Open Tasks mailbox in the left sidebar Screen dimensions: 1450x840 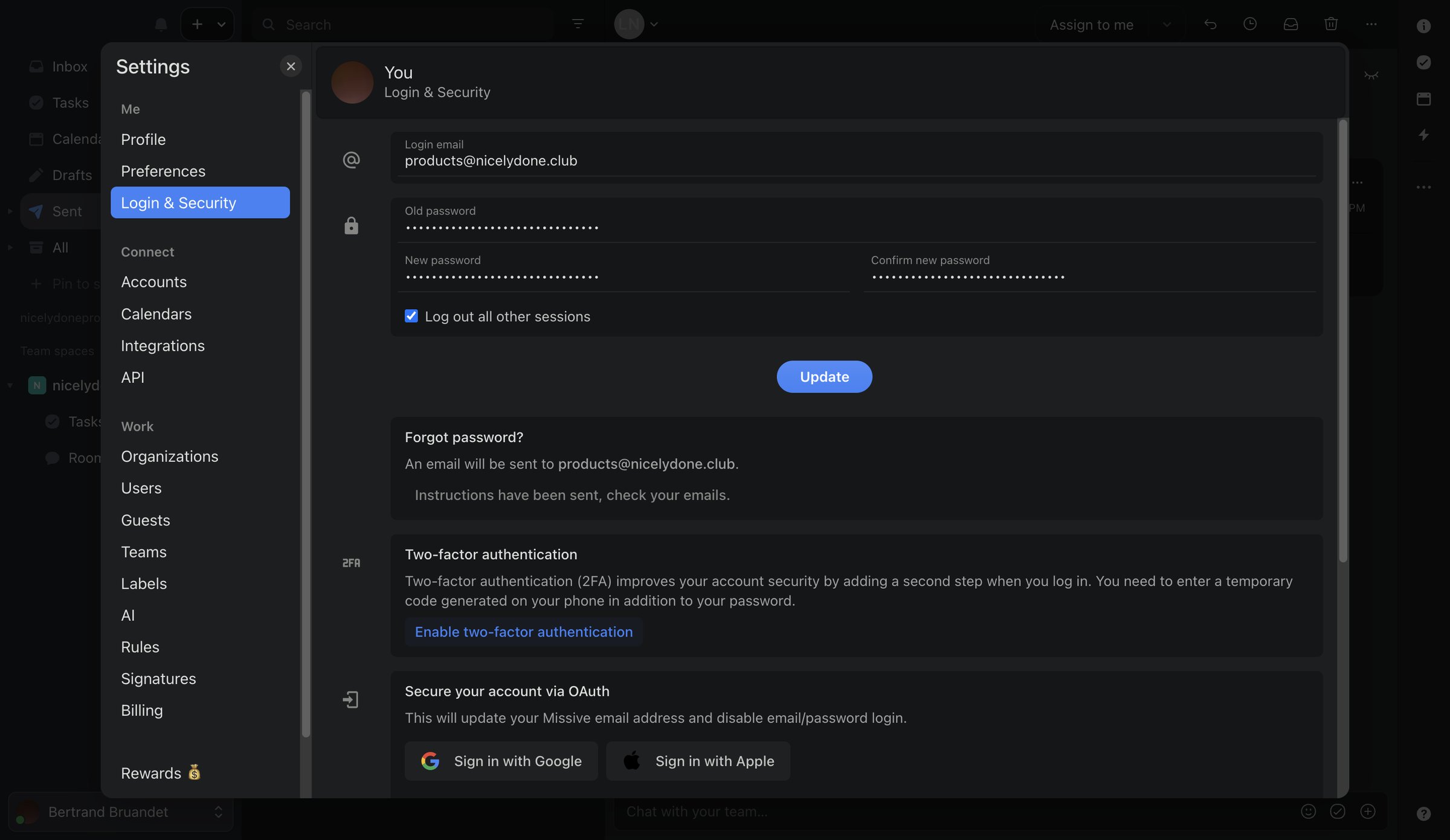[x=60, y=103]
